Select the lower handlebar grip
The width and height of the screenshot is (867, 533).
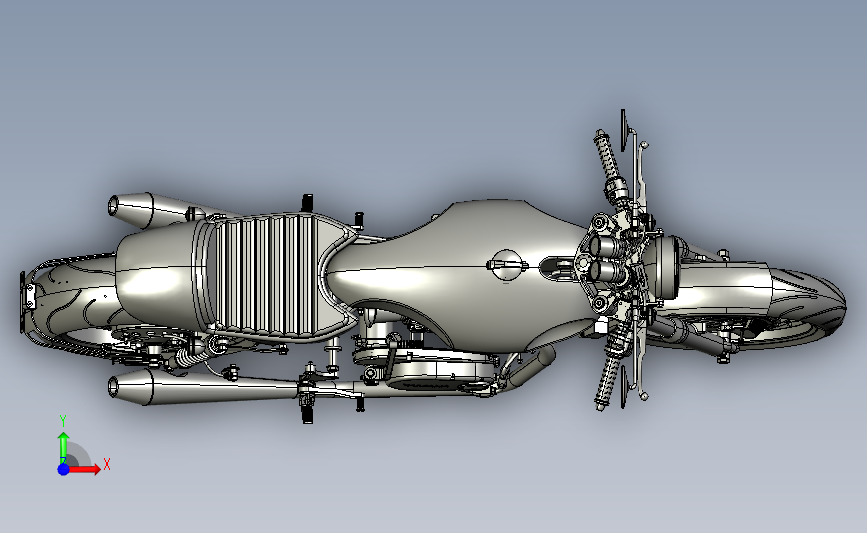[x=607, y=384]
